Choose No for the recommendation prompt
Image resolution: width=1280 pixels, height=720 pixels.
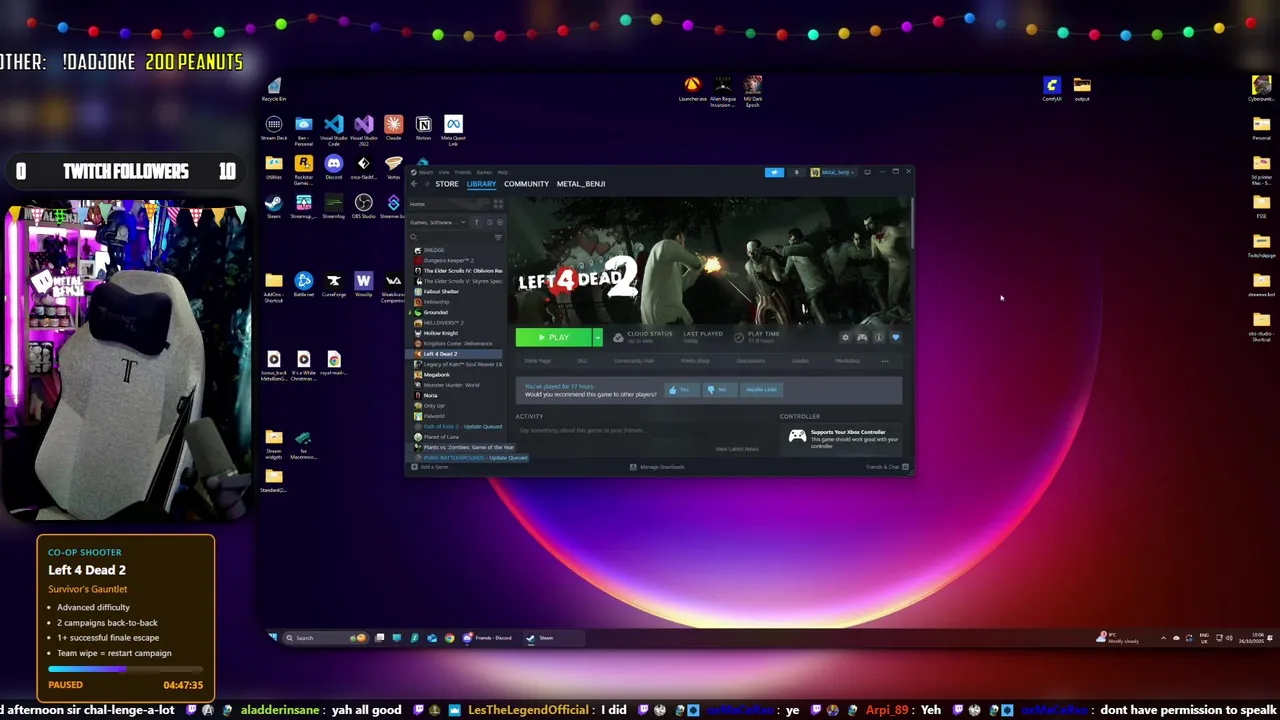[718, 390]
